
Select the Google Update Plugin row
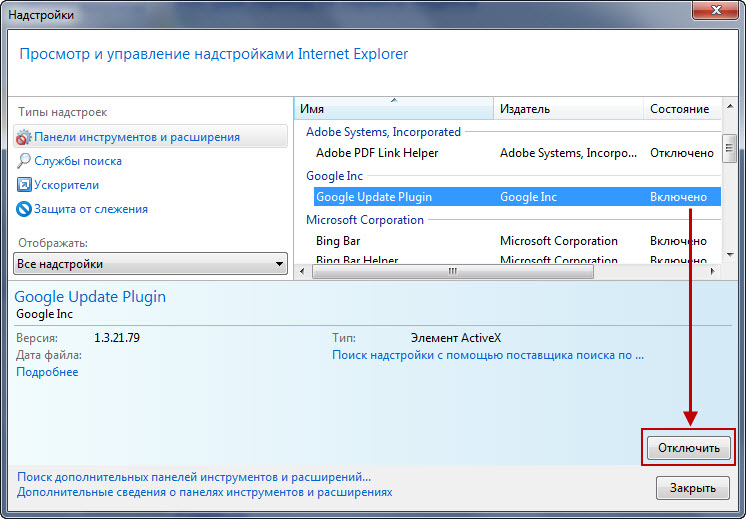[517, 196]
